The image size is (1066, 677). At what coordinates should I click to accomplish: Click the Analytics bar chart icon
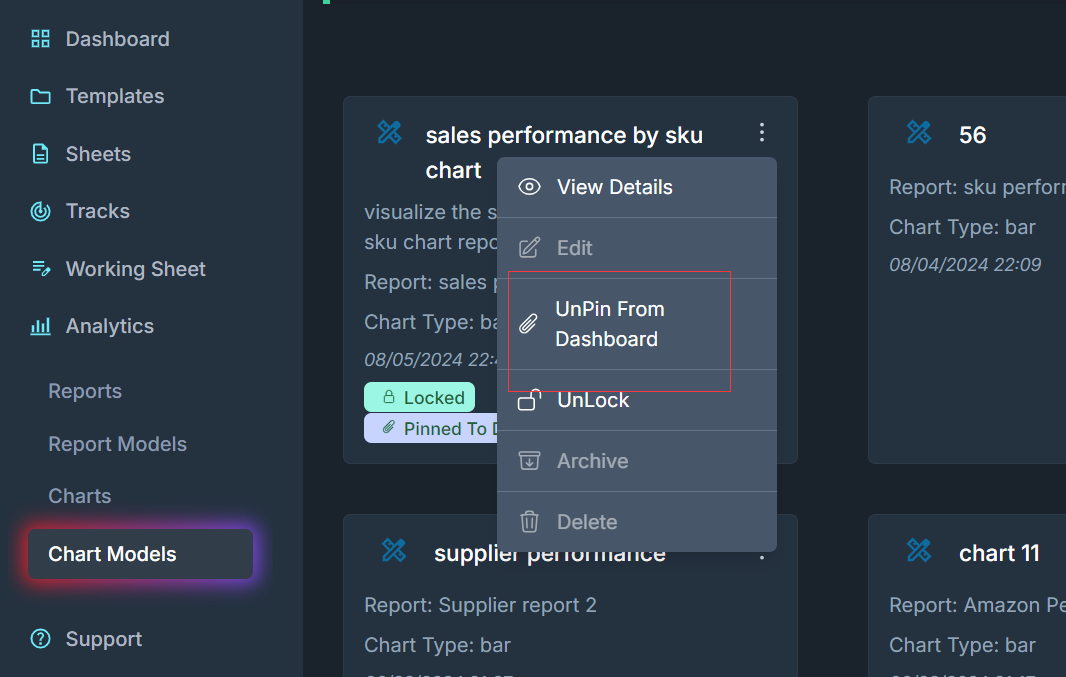pyautogui.click(x=41, y=326)
